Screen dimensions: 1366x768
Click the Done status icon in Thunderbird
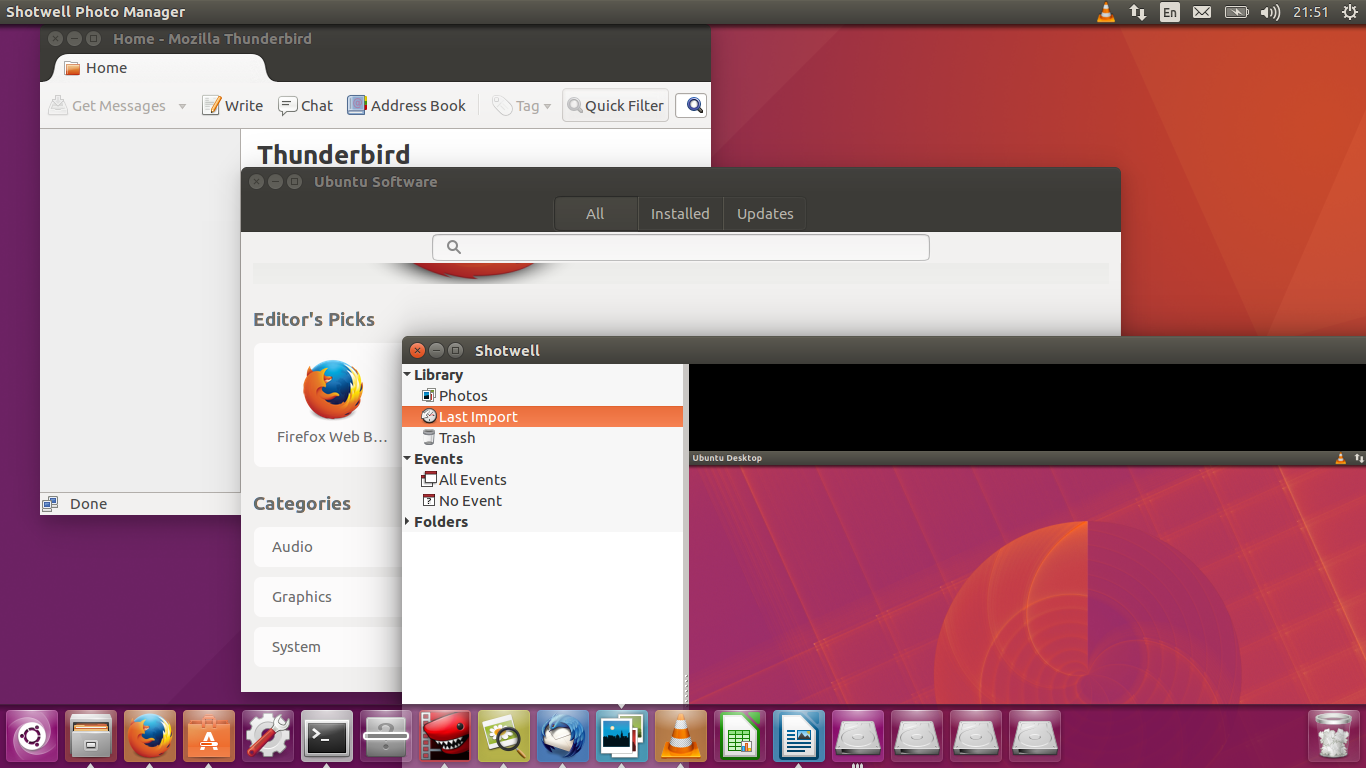coord(50,504)
